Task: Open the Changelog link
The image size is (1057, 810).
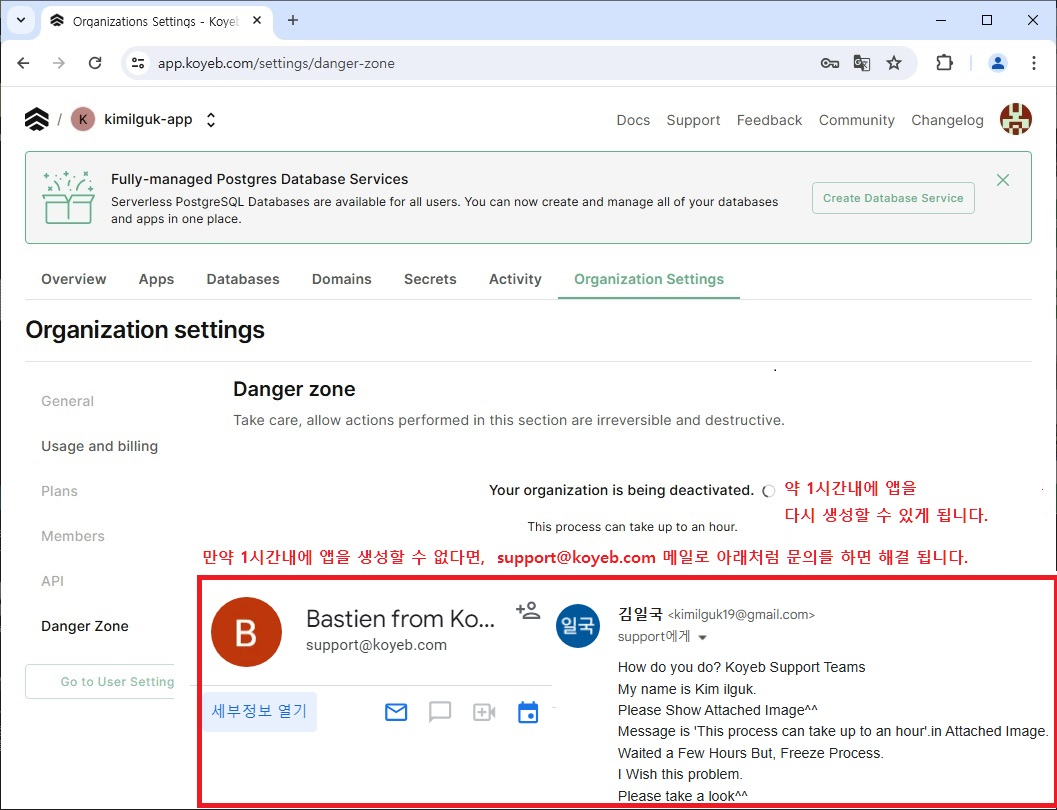Action: 947,120
